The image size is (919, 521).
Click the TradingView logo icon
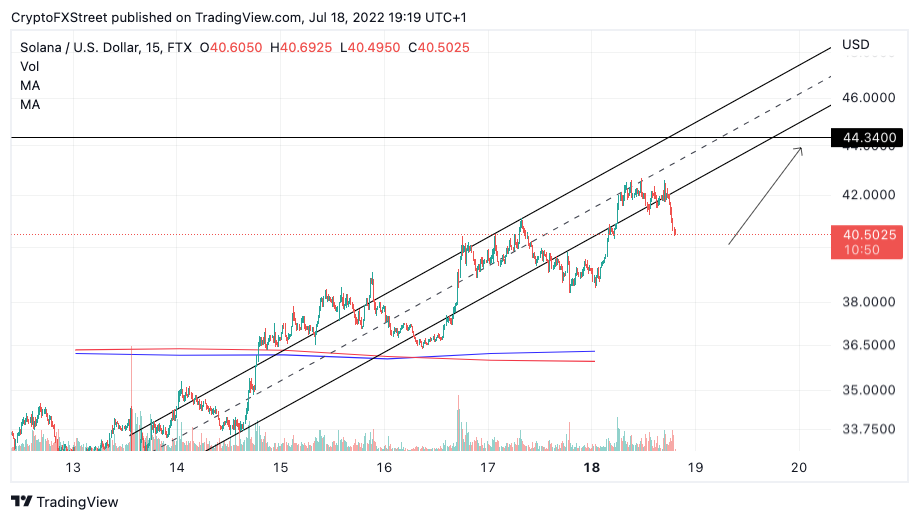22,502
